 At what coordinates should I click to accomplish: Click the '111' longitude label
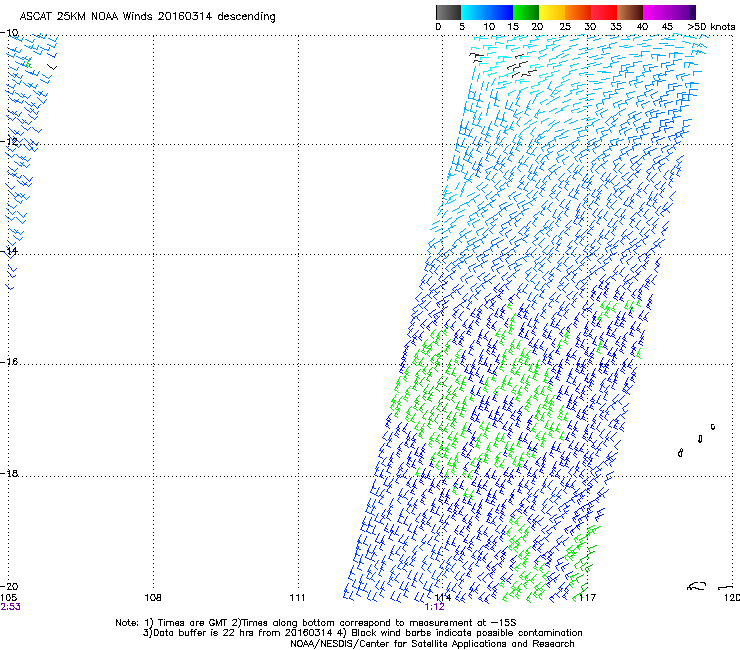click(298, 598)
